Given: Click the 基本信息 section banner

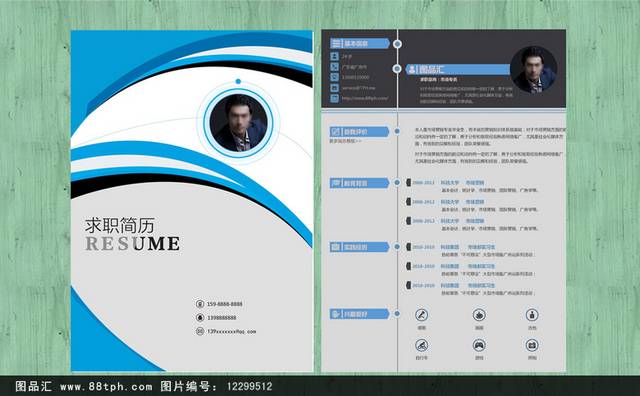Looking at the screenshot, I should 360,43.
